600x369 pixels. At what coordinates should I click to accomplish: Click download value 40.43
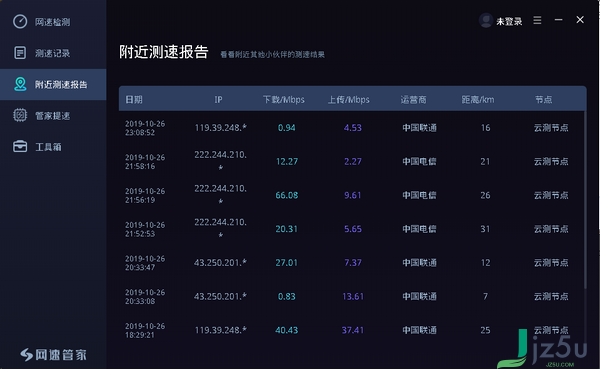[287, 330]
